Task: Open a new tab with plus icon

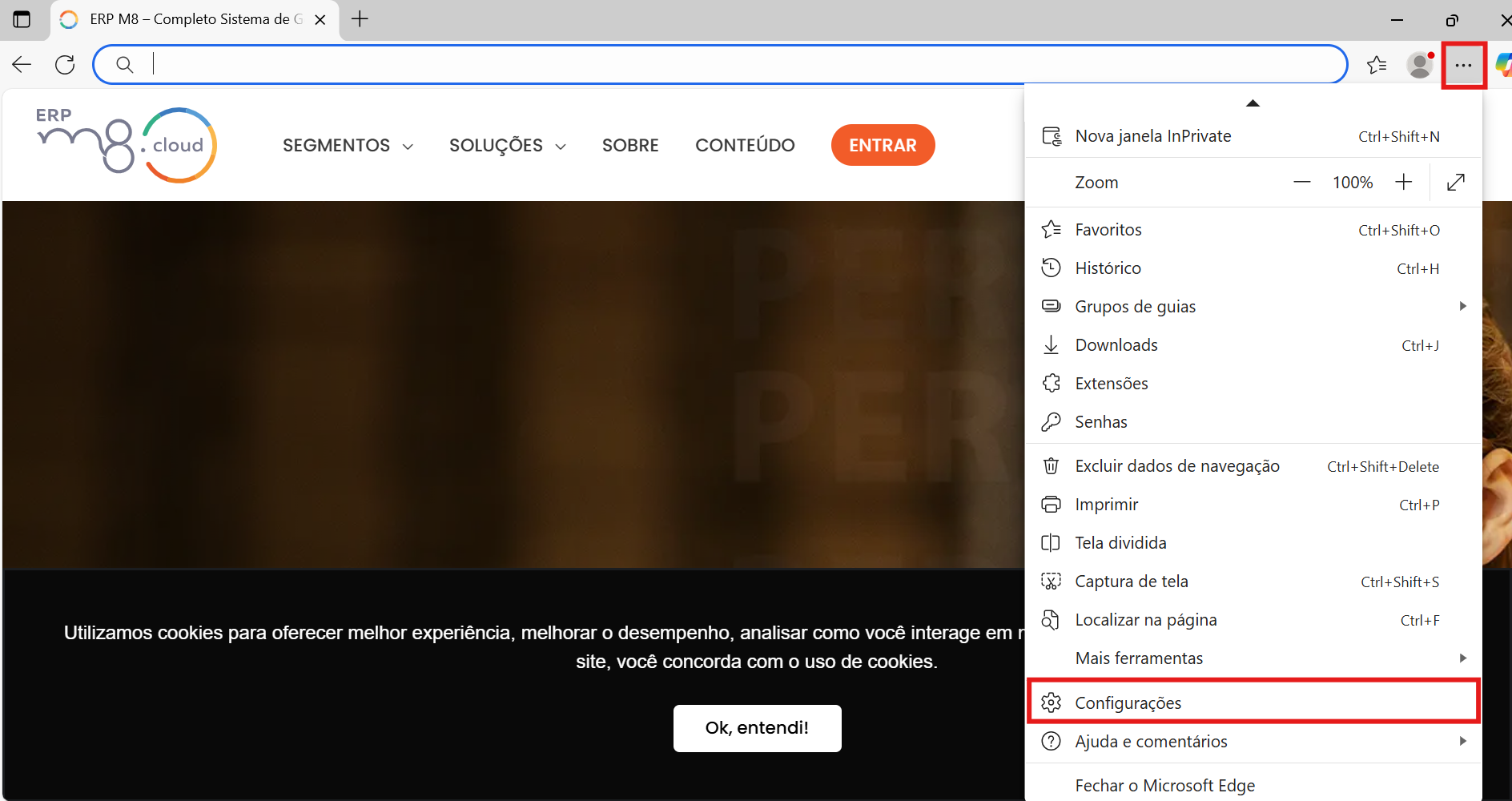Action: pos(360,19)
